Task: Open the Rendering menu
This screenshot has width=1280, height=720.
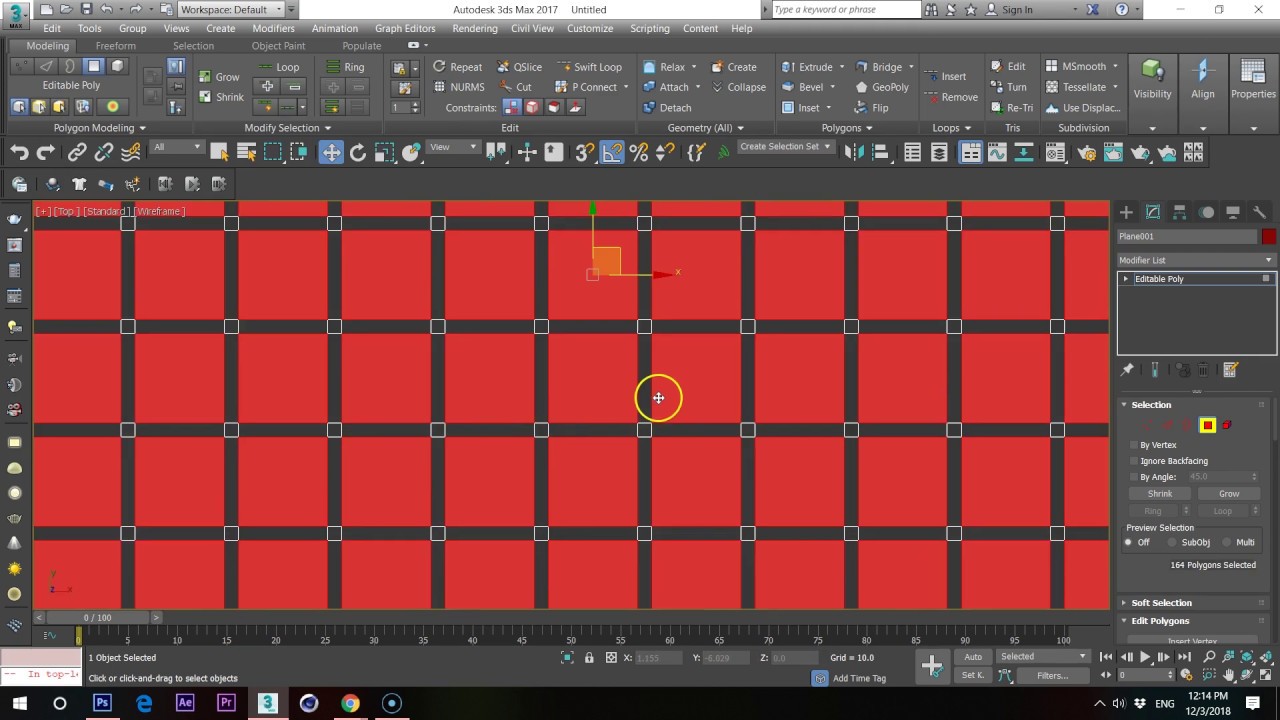Action: [475, 28]
